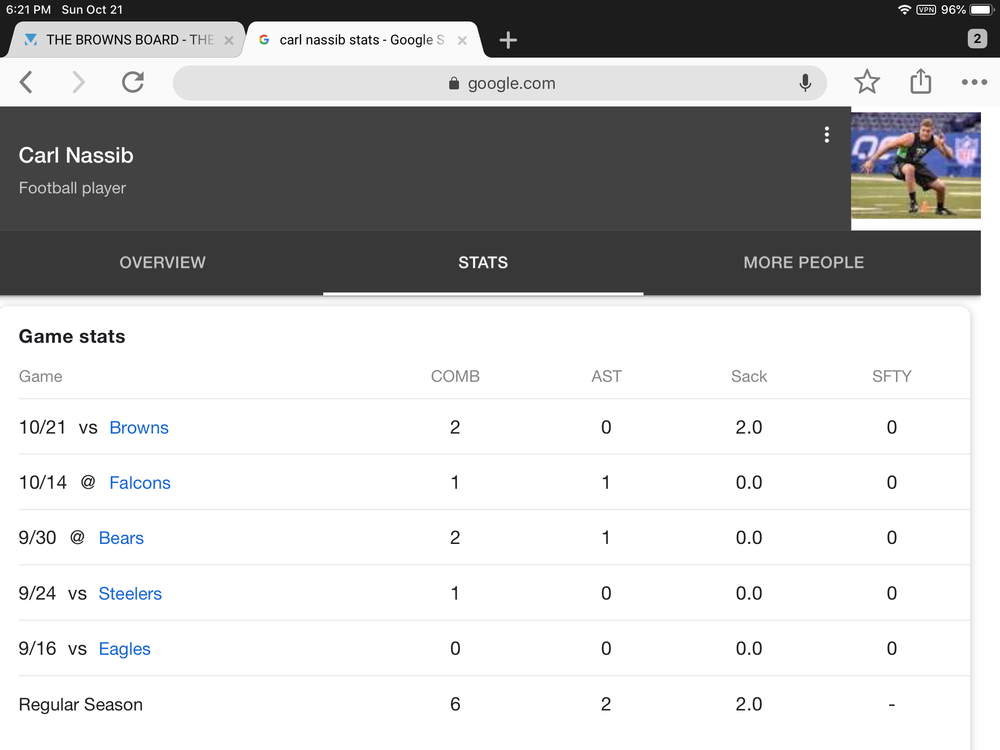Image resolution: width=1000 pixels, height=750 pixels.
Task: Tap the Wi-Fi status icon
Action: point(904,10)
